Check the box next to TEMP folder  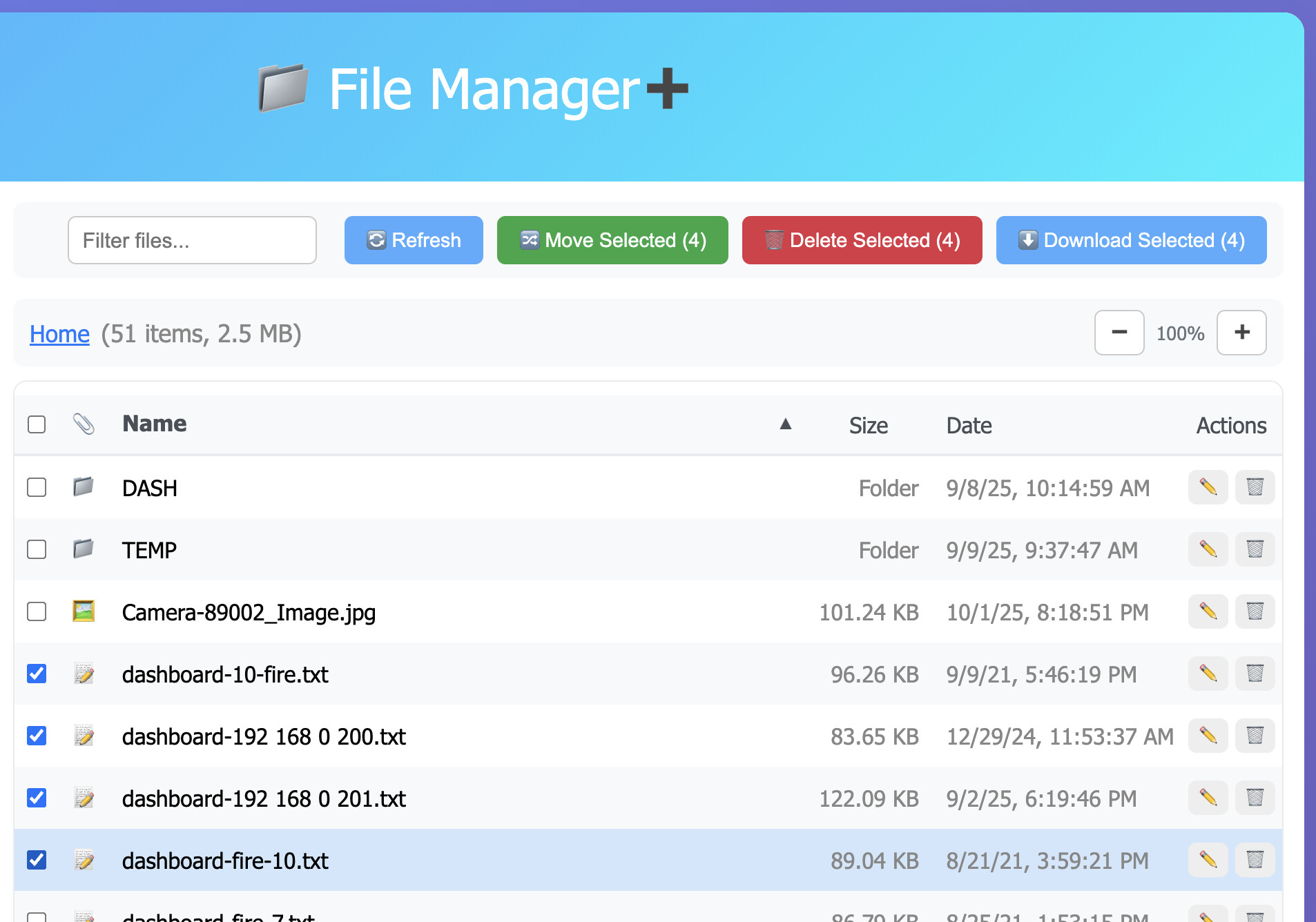(37, 549)
